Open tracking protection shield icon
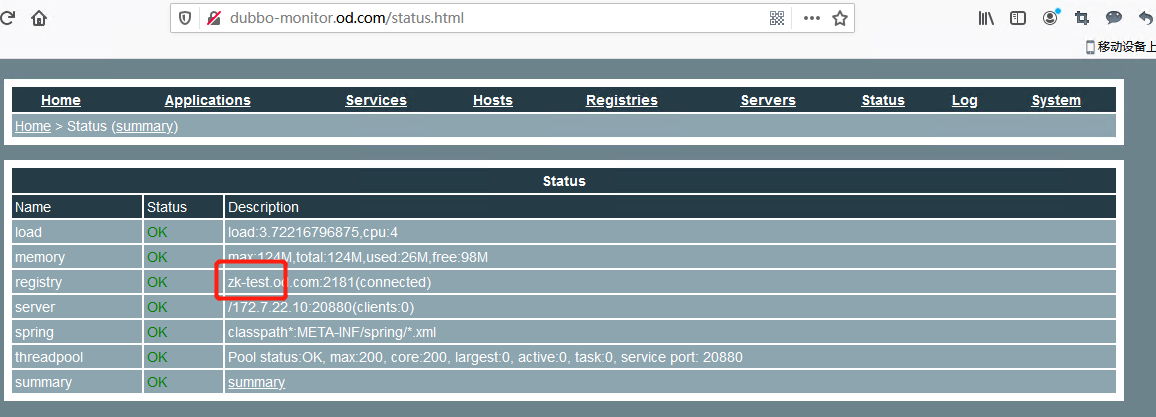The height and width of the screenshot is (417, 1156). [x=185, y=18]
